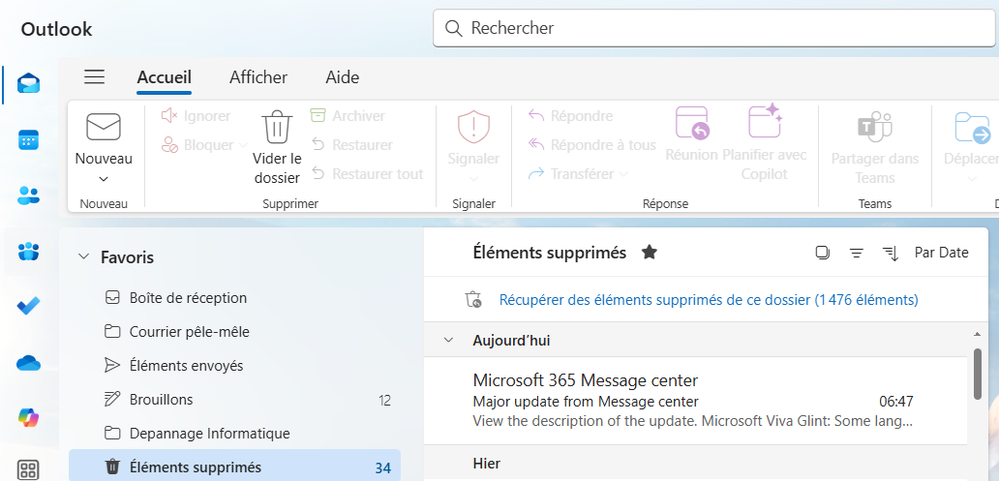Viewport: 999px width, 481px height.
Task: Click the Rechercher search field
Action: tap(710, 28)
